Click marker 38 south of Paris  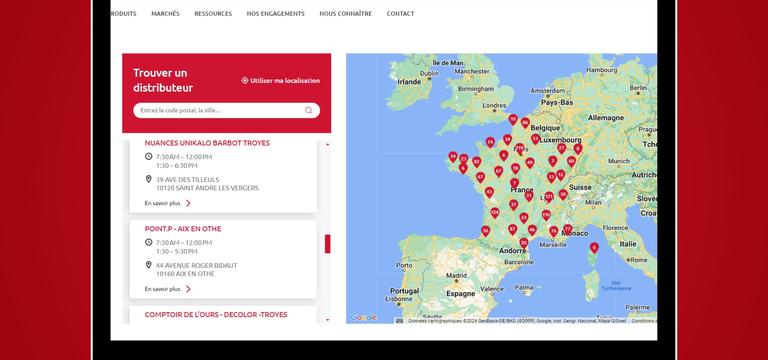515,168
